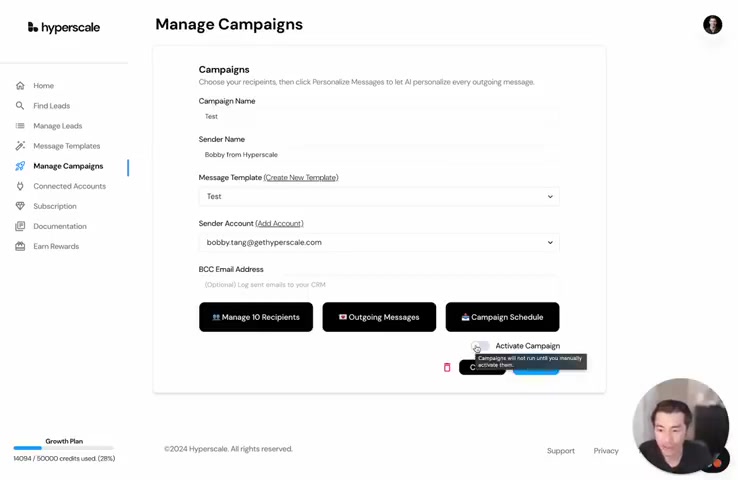This screenshot has height=480, width=738.
Task: Click the Add Account link
Action: tap(280, 224)
